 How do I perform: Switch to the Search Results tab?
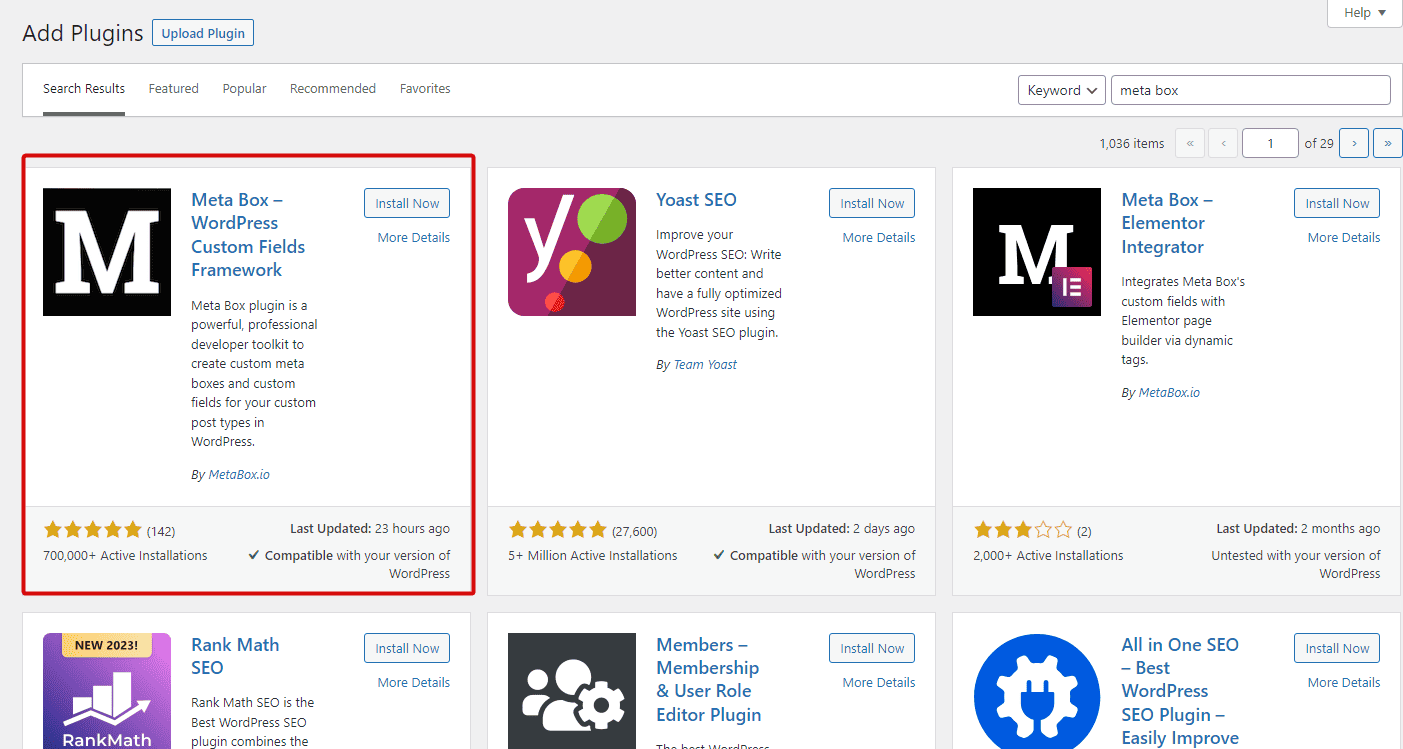coord(84,89)
